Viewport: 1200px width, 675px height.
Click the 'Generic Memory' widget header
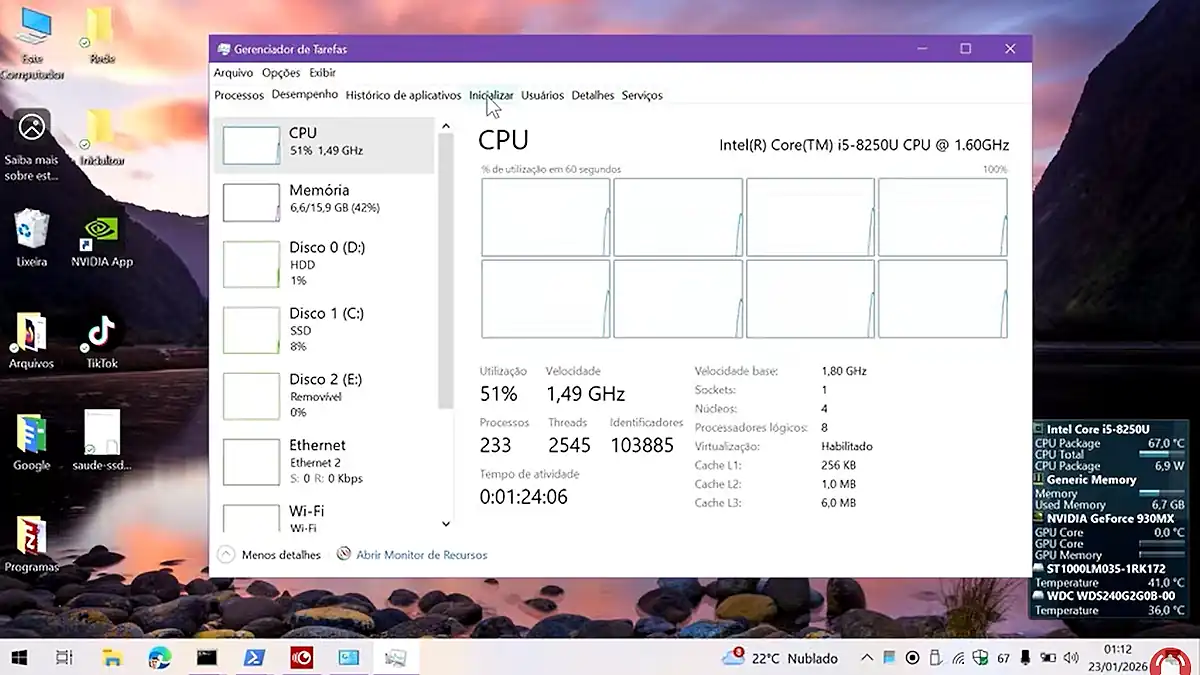point(1091,480)
